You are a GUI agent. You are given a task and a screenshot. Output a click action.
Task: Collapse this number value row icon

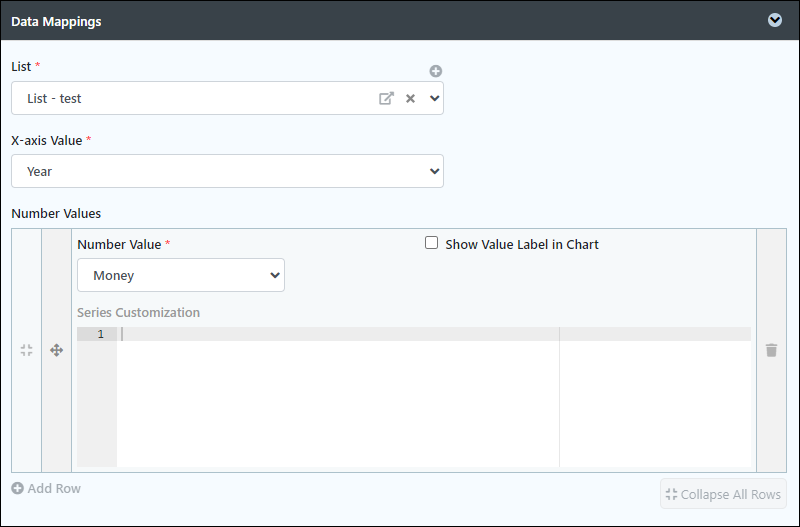pyautogui.click(x=27, y=350)
